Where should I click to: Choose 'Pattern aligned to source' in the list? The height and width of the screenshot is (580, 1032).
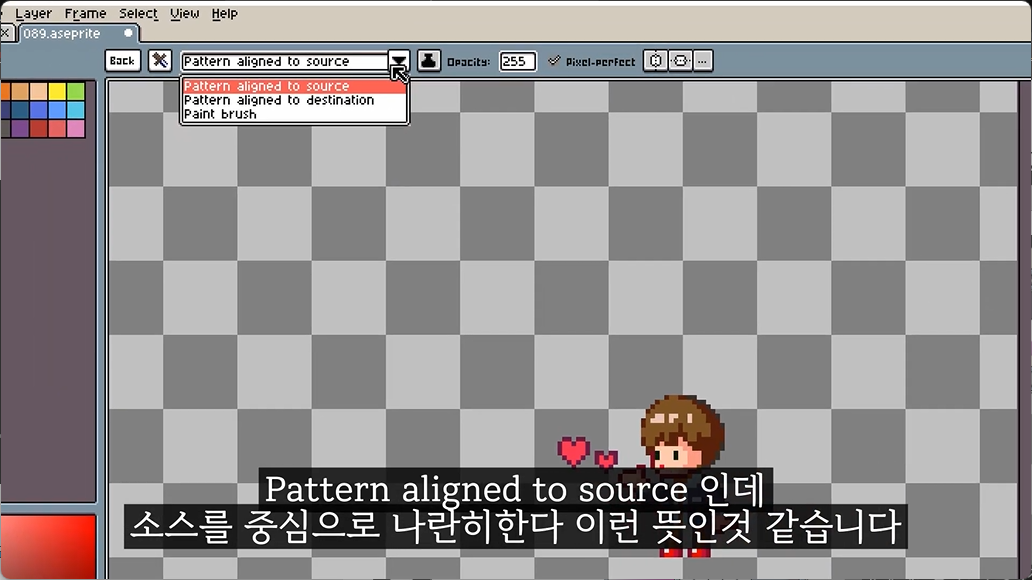pos(294,86)
